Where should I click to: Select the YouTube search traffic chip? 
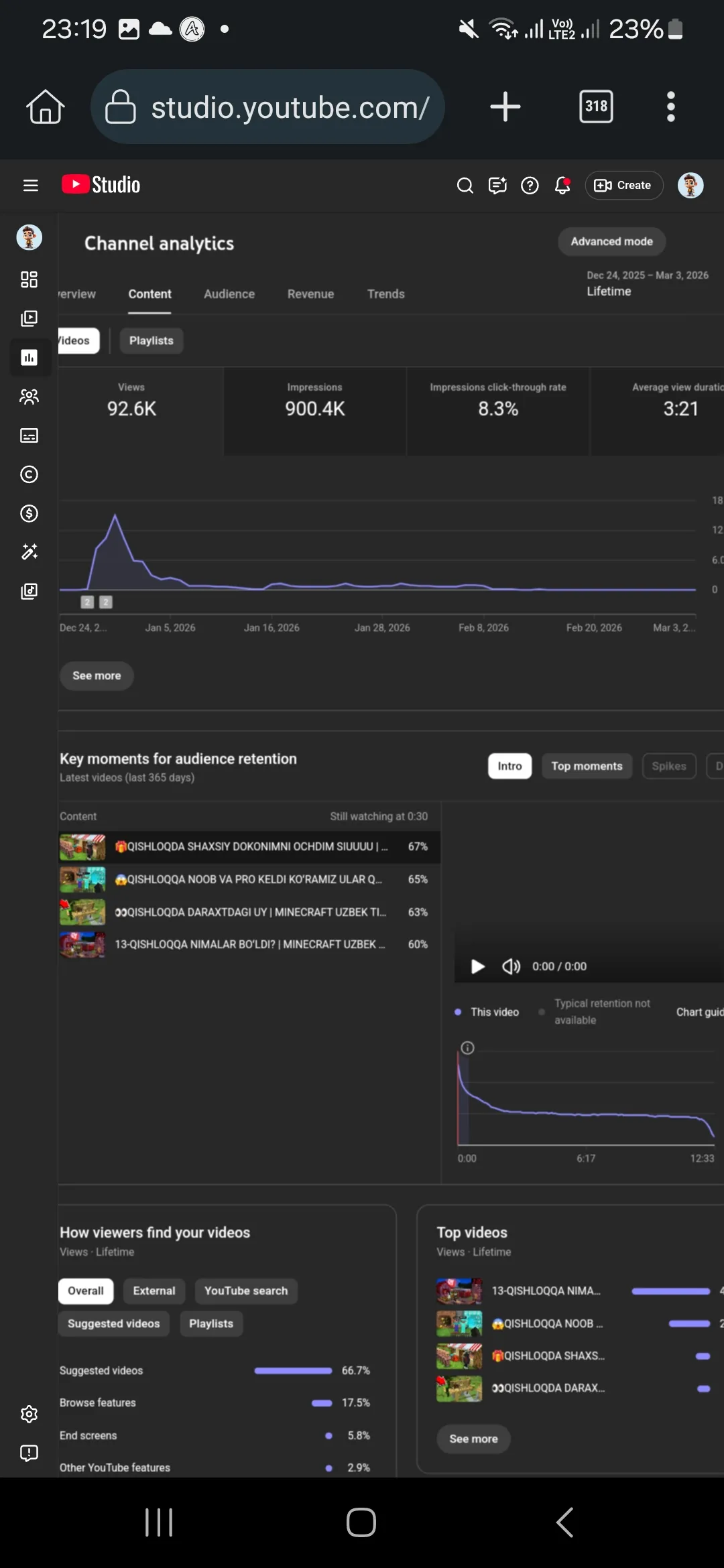pos(246,1291)
